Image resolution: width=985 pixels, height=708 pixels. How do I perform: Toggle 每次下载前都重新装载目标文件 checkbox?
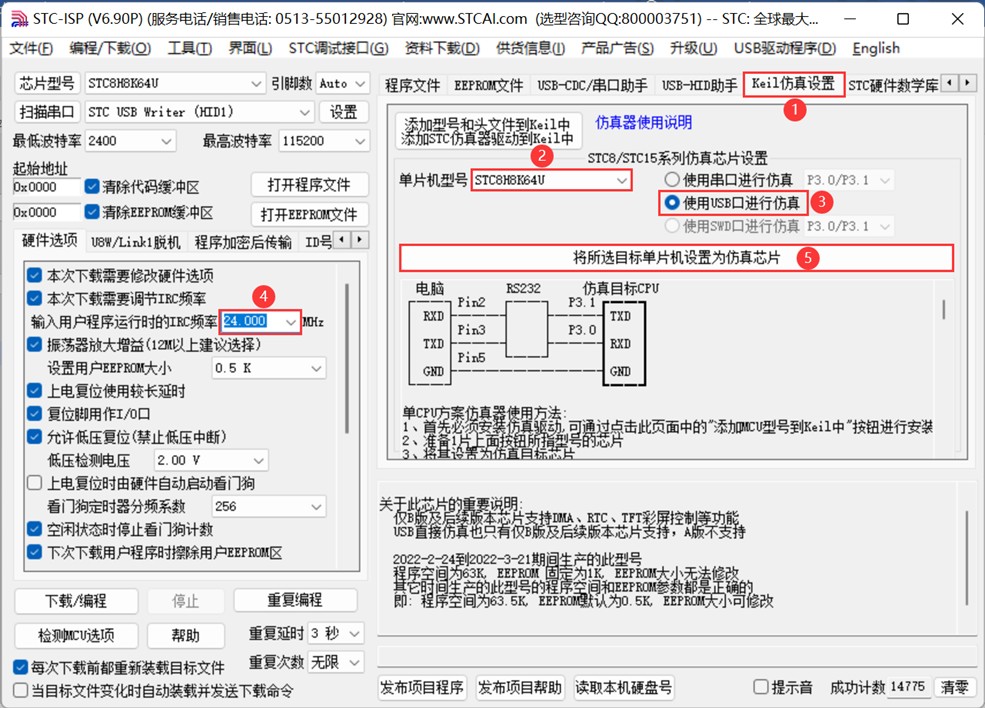click(20, 667)
